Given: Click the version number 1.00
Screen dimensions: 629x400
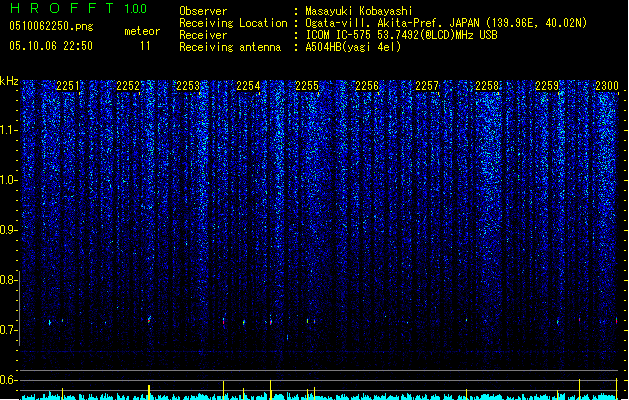Looking at the screenshot, I should pyautogui.click(x=135, y=8).
